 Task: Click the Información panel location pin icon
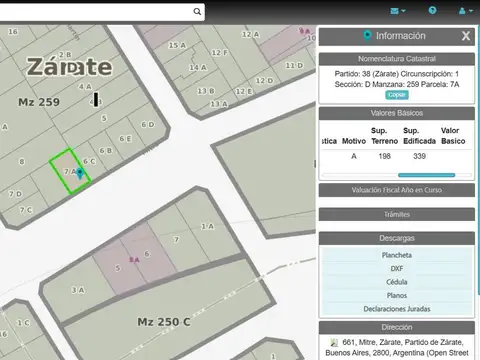[x=367, y=36]
